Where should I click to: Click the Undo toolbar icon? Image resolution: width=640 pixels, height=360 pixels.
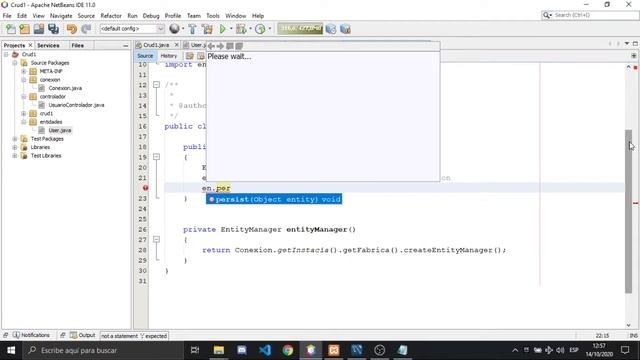72,29
